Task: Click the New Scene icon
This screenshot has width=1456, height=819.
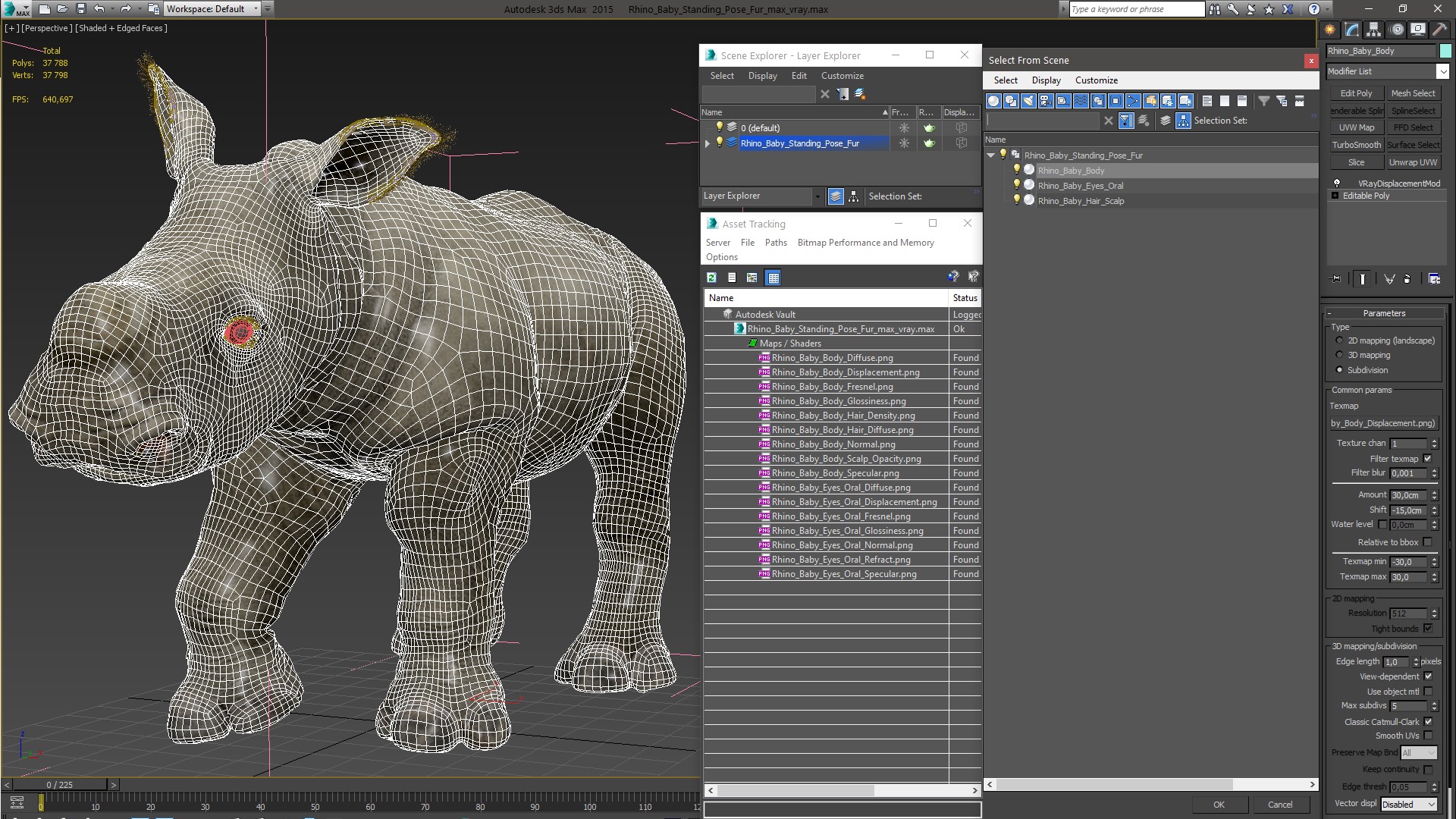Action: click(x=45, y=9)
